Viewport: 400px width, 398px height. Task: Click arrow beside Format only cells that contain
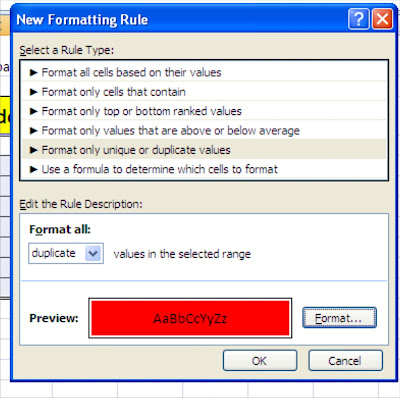33,92
